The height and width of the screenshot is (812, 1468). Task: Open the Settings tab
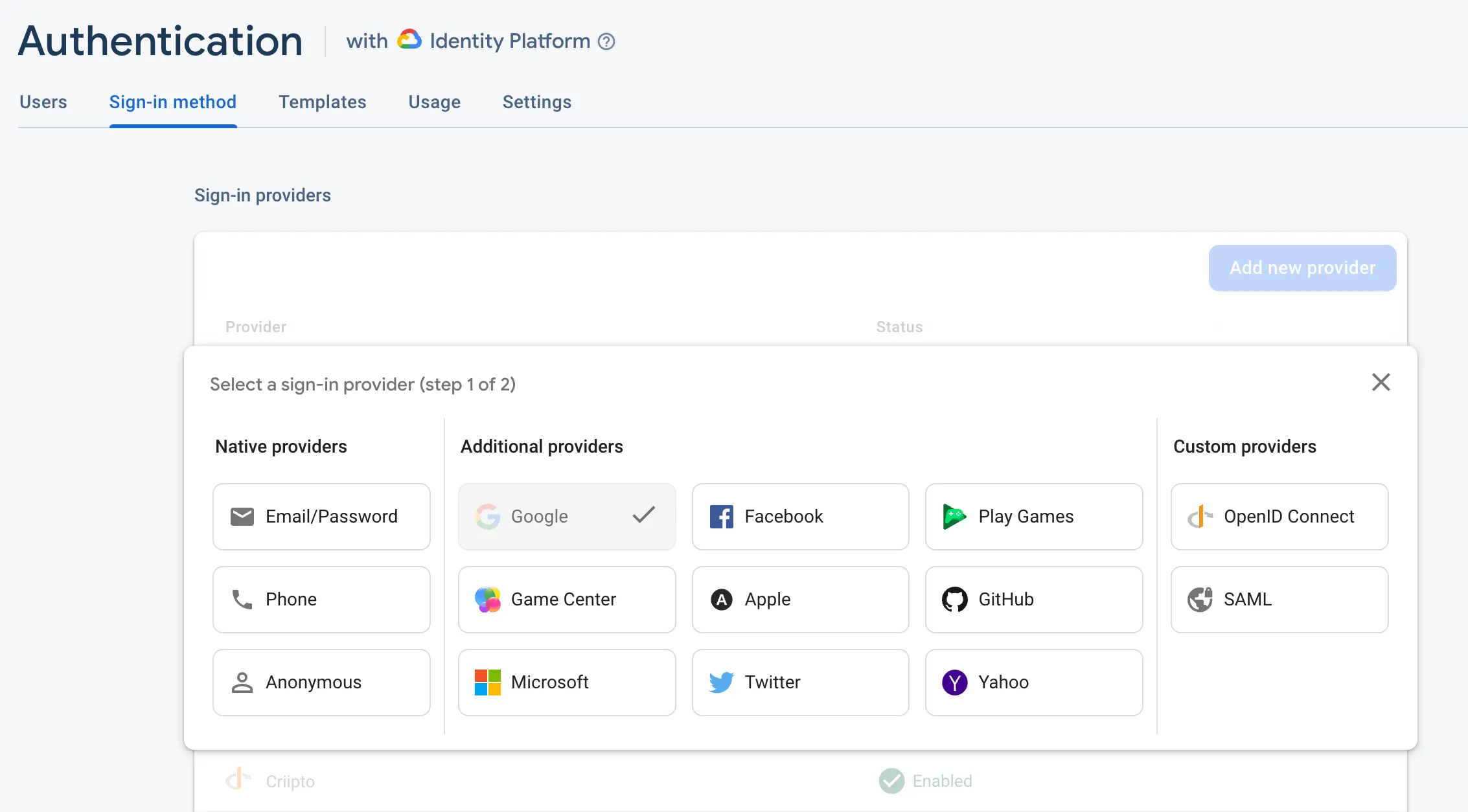point(537,102)
